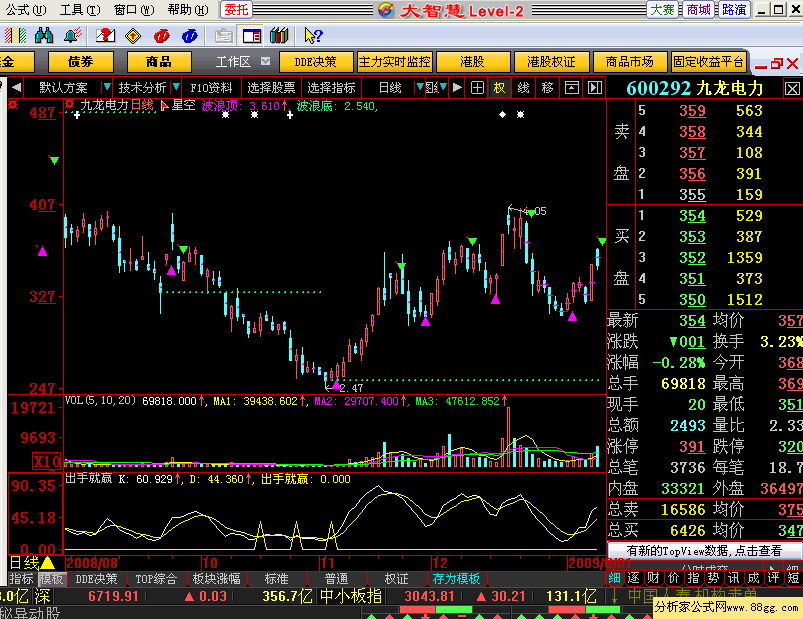Expand the dropdown arrow right of 日线's
Image resolution: width=803 pixels, height=619 pixels.
click(x=443, y=88)
